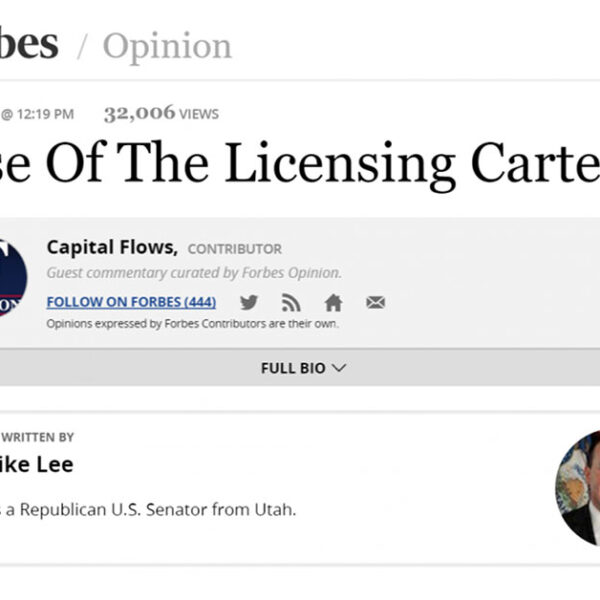The width and height of the screenshot is (600, 600).
Task: Click the Forbes logo
Action: [x=28, y=44]
